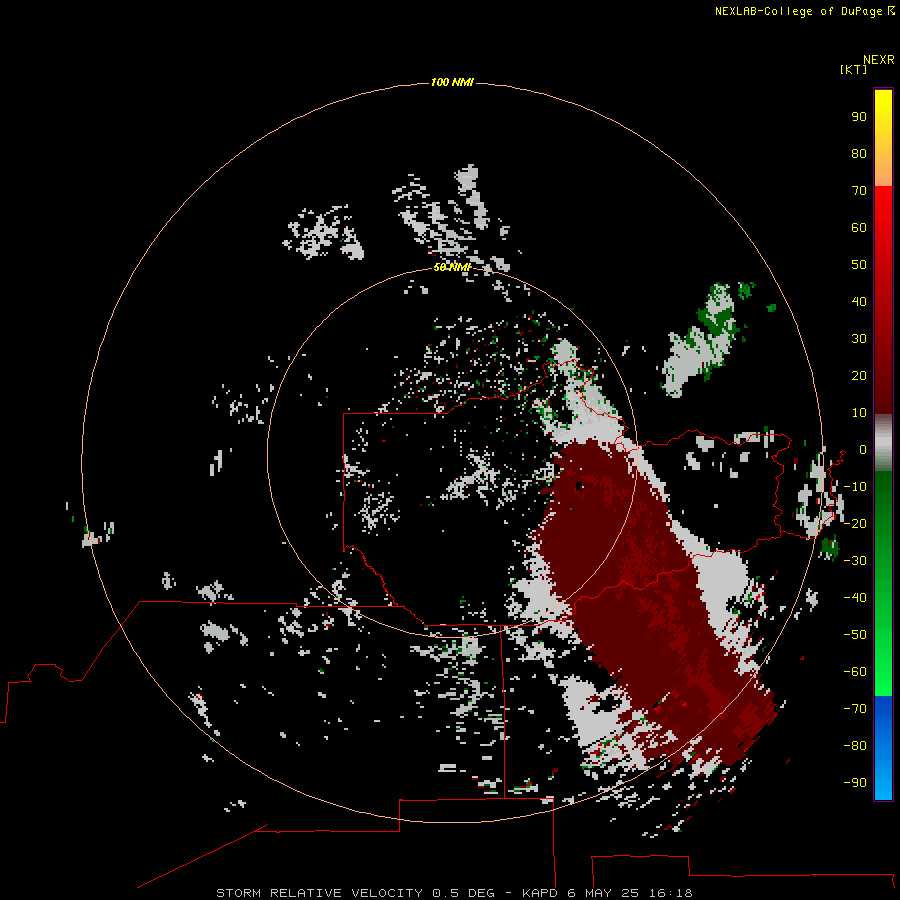The width and height of the screenshot is (900, 900).
Task: Click the 90 value on the velocity scale
Action: coord(859,117)
